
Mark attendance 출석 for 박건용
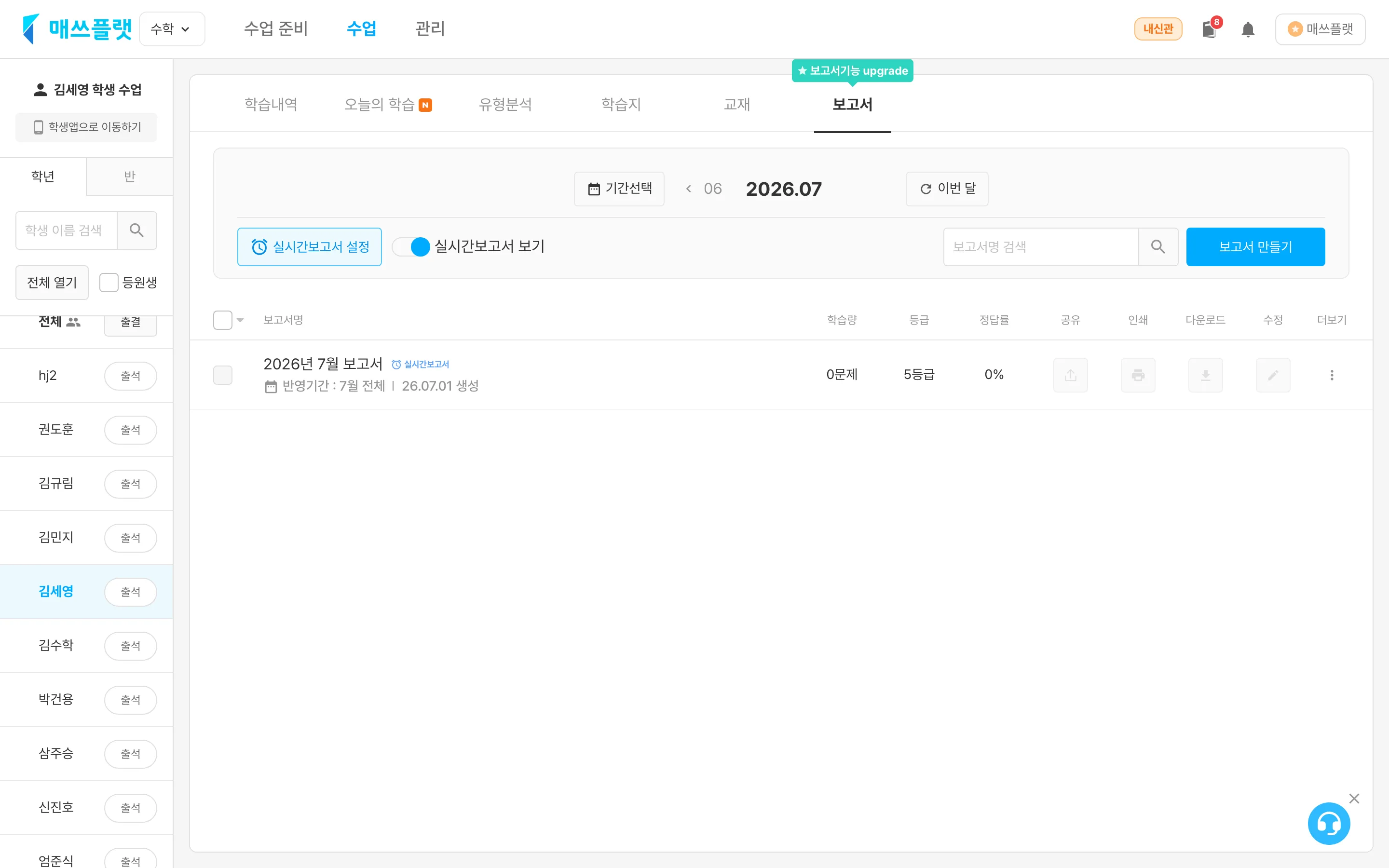coord(130,700)
